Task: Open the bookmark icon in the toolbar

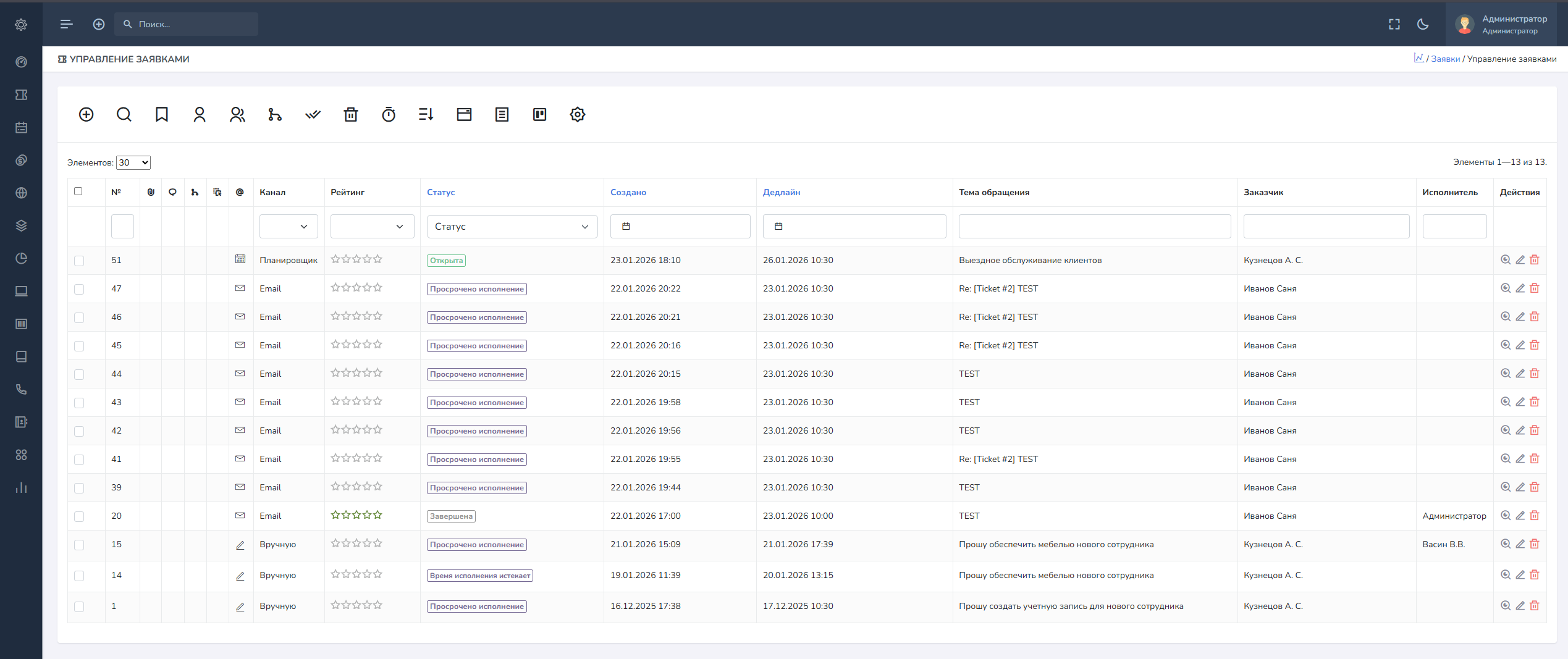Action: coord(162,114)
